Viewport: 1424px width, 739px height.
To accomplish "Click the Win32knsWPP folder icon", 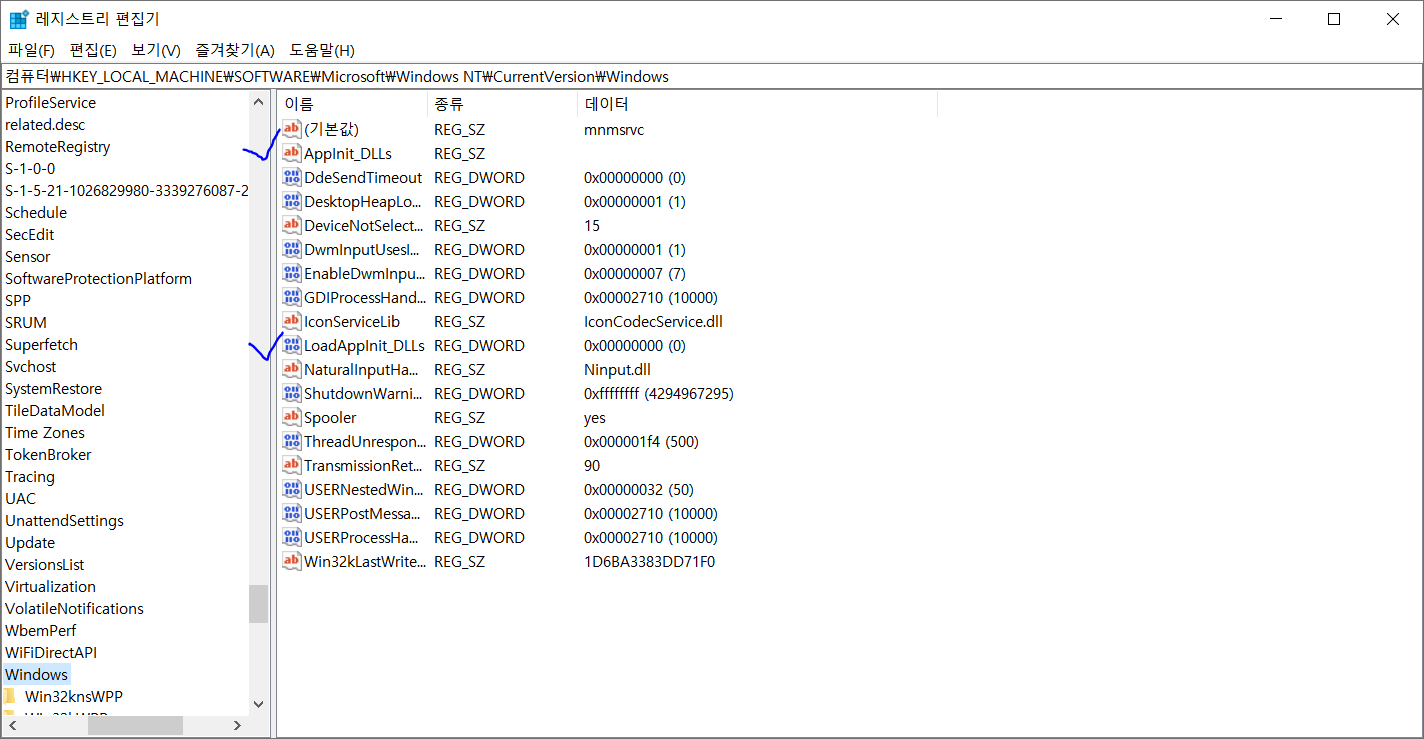I will tap(10, 696).
